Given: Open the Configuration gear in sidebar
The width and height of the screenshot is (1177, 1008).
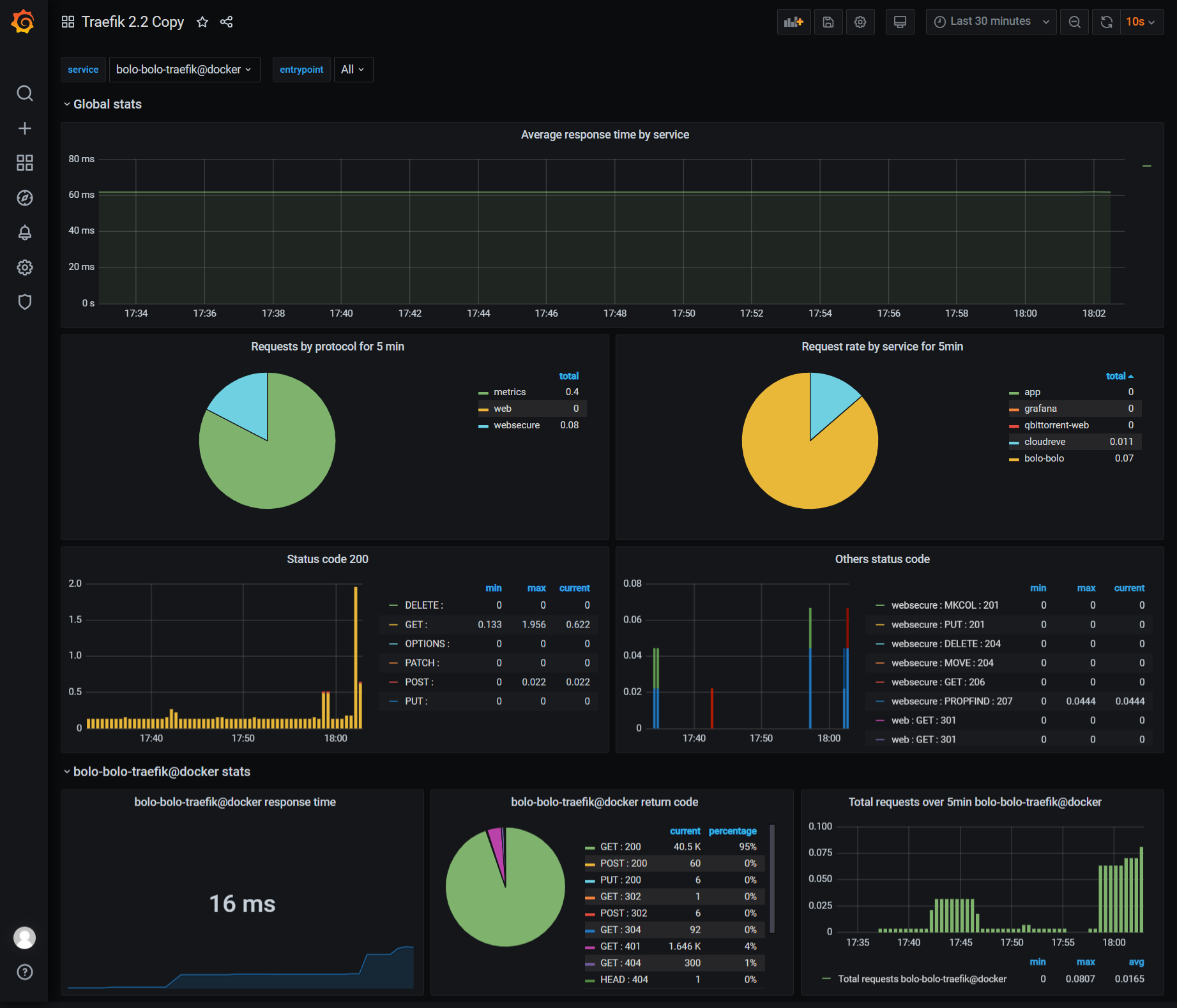Looking at the screenshot, I should 24,267.
